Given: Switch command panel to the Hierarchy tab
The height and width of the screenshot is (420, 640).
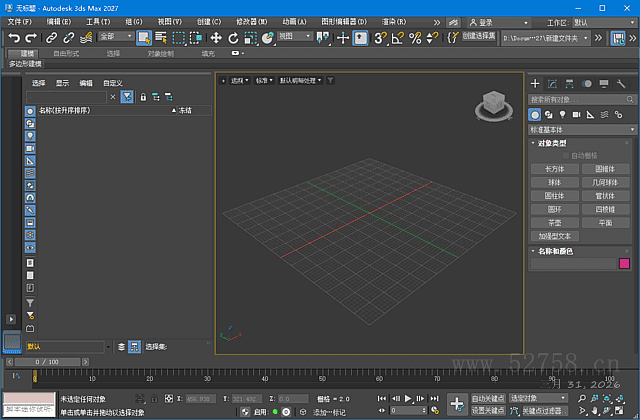Looking at the screenshot, I should tap(569, 84).
